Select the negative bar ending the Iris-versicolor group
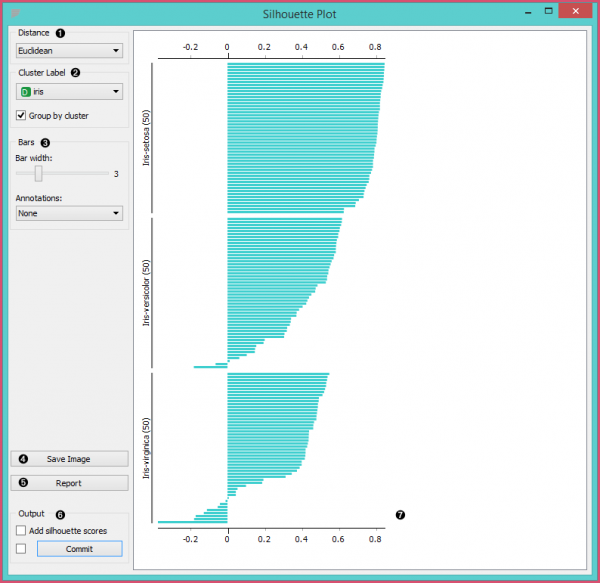600x583 pixels. coord(210,367)
